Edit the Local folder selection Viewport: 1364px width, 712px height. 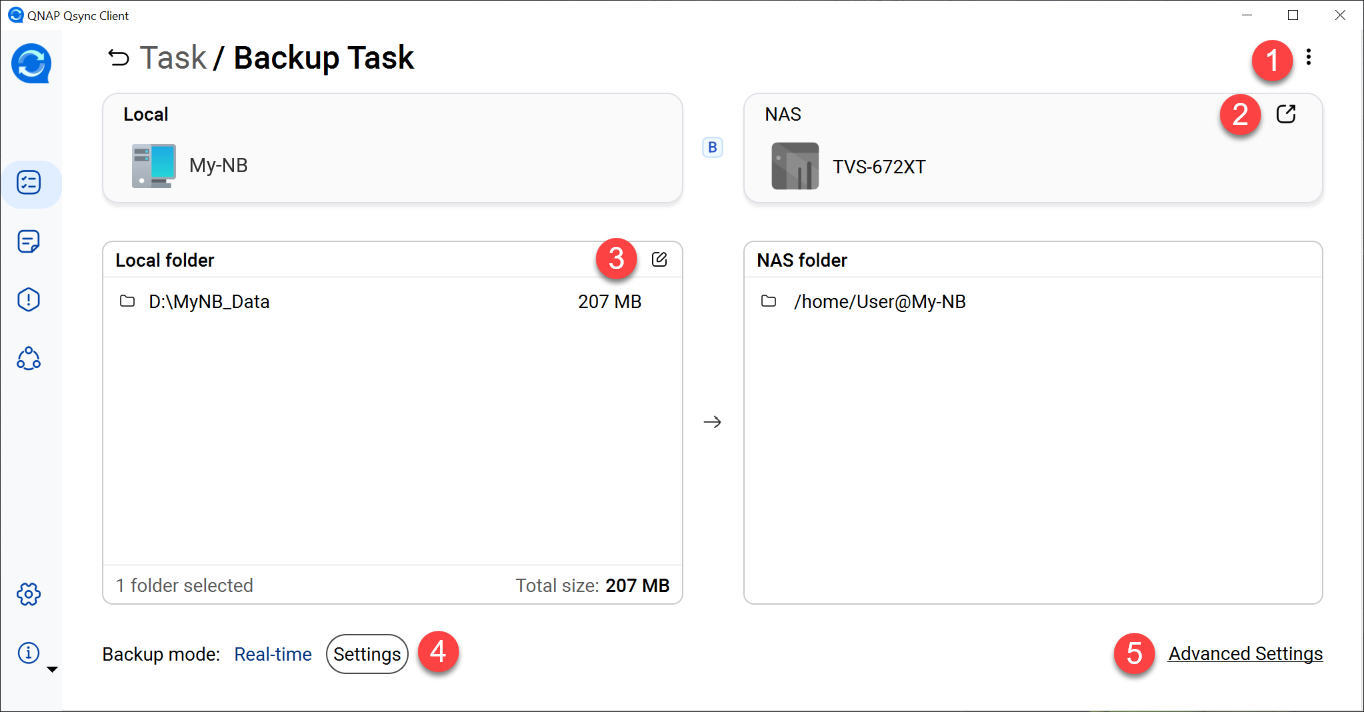pyautogui.click(x=659, y=260)
